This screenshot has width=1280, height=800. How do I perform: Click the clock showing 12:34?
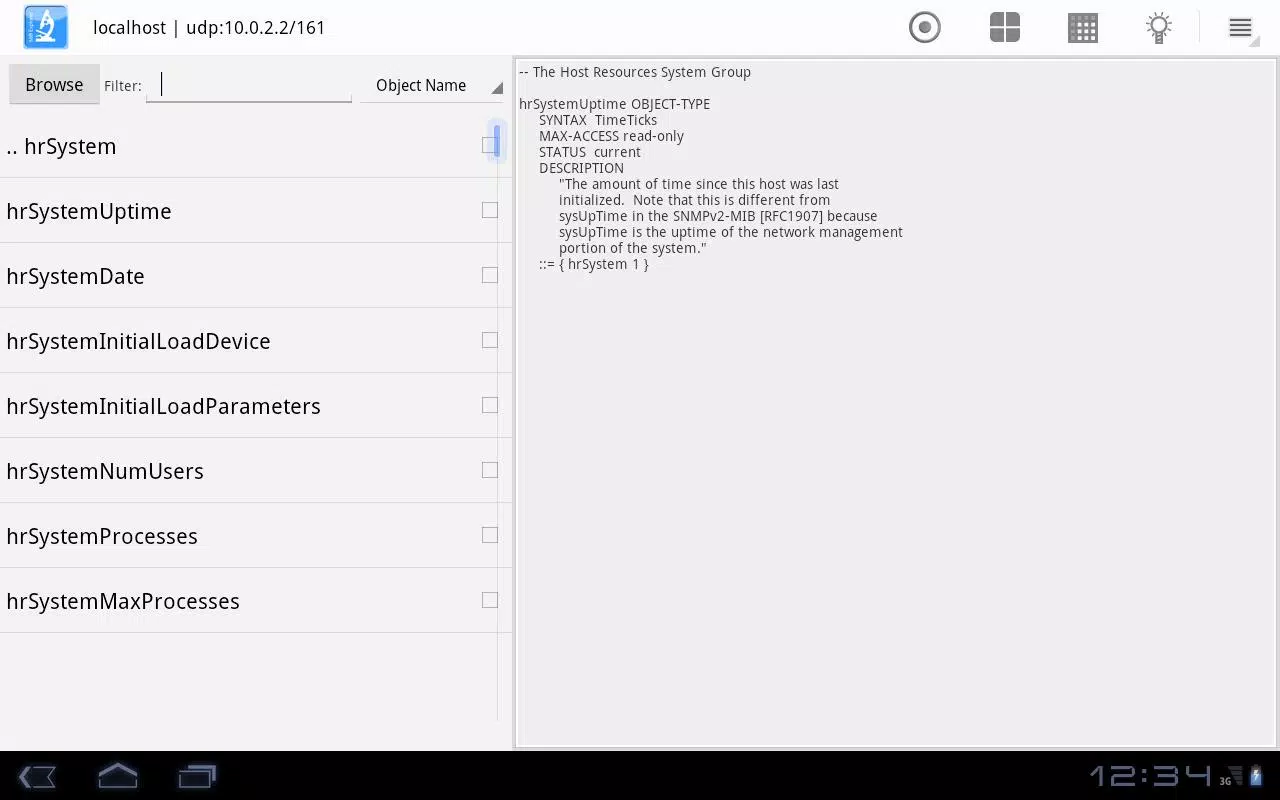tap(1149, 776)
